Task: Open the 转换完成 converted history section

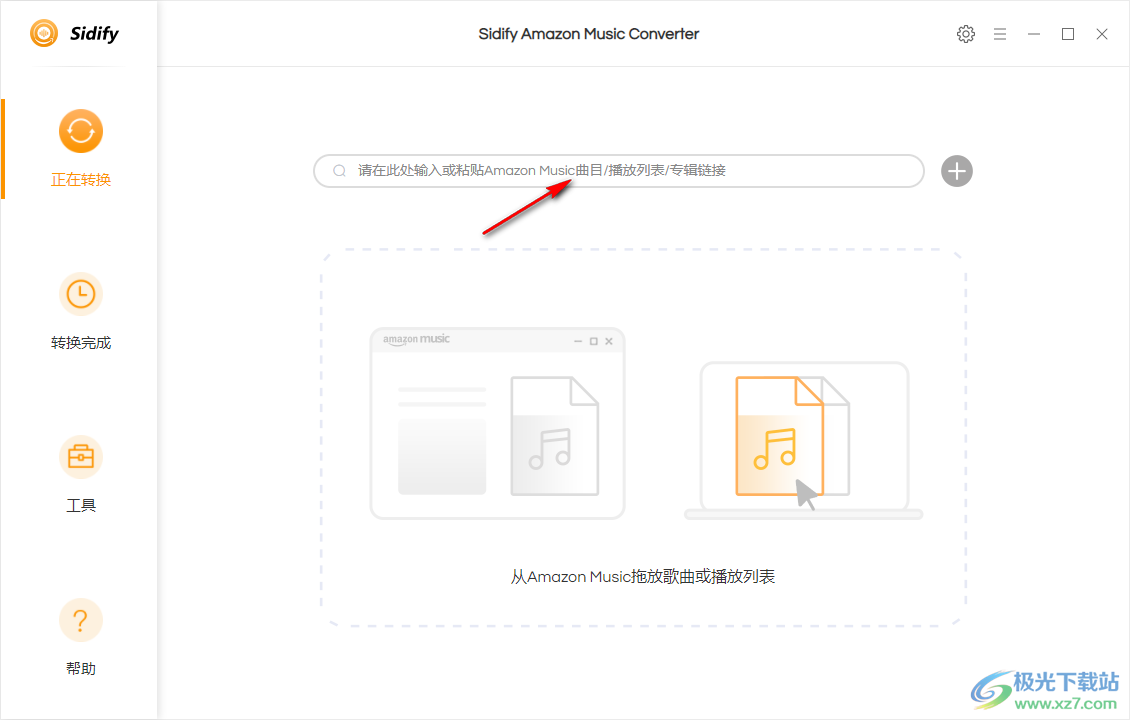Action: click(x=80, y=311)
